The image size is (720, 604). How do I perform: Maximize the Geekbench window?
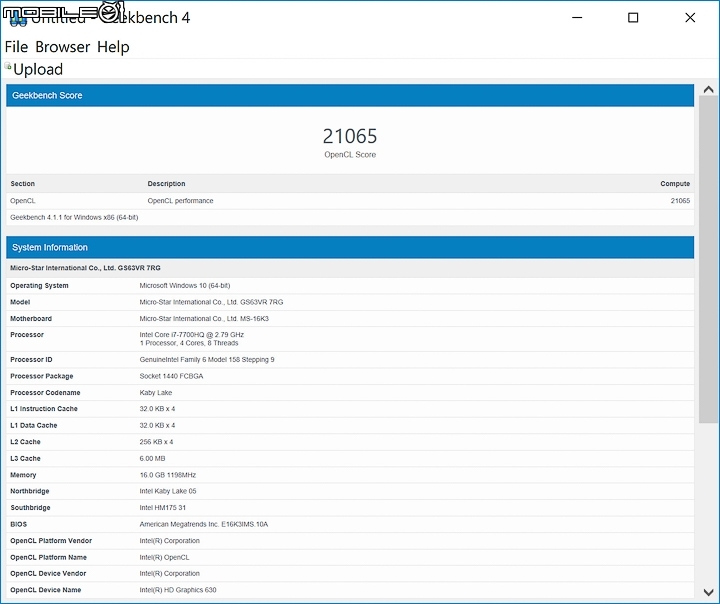pos(633,17)
